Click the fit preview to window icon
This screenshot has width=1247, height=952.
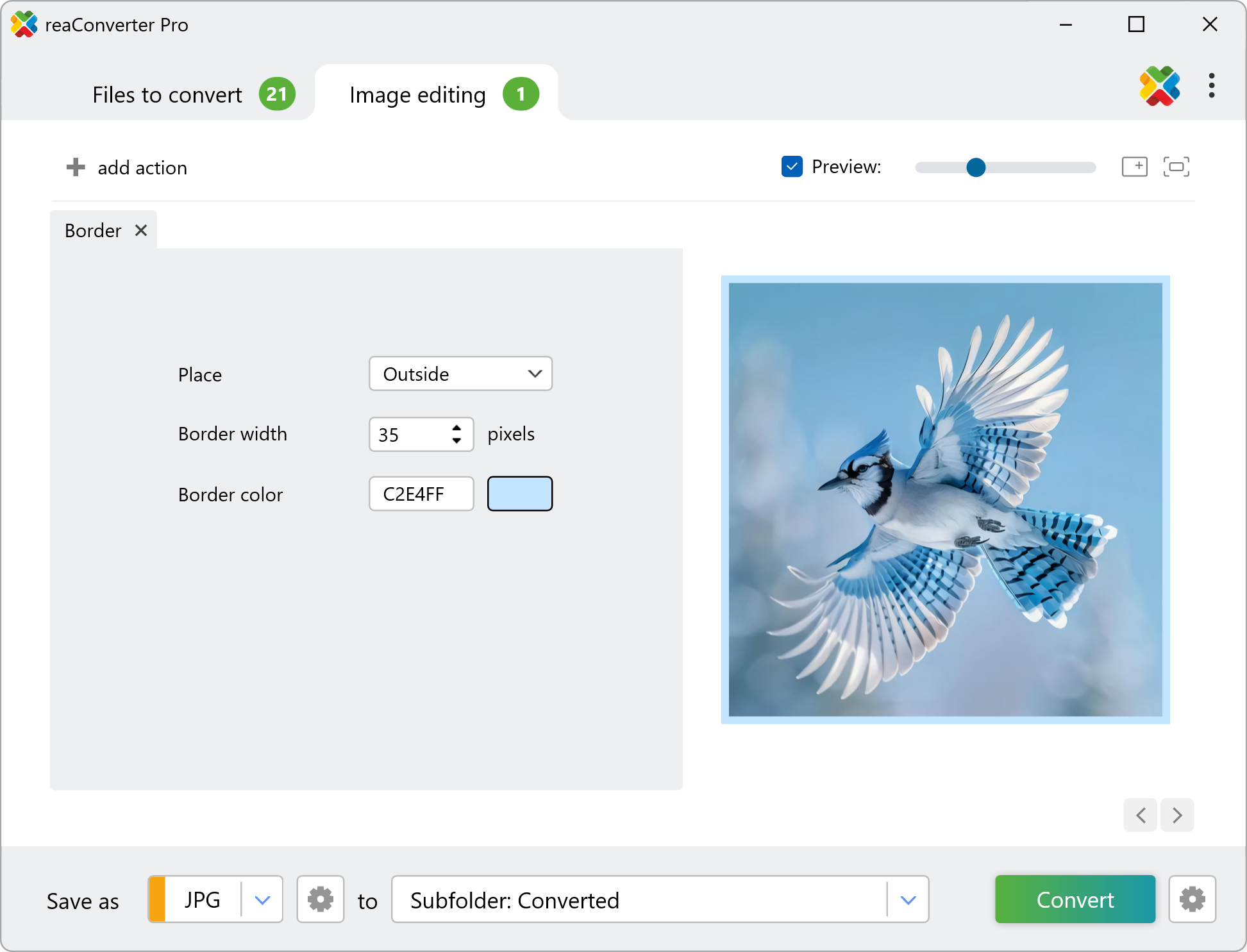point(1176,167)
